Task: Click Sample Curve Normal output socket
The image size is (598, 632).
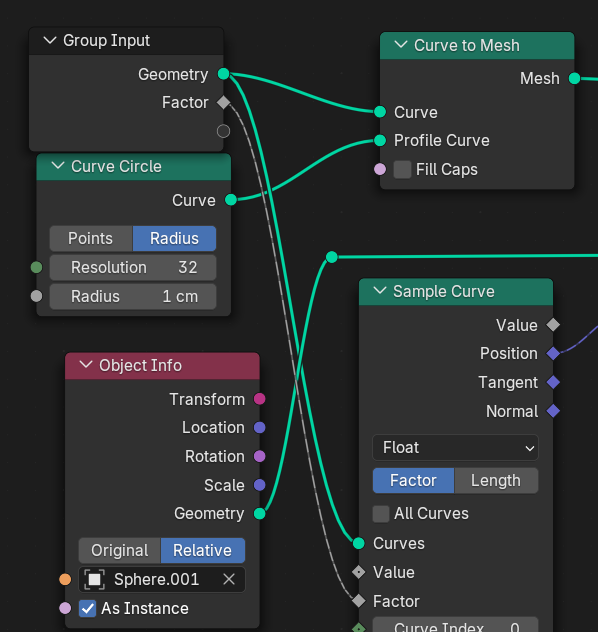Action: [553, 411]
